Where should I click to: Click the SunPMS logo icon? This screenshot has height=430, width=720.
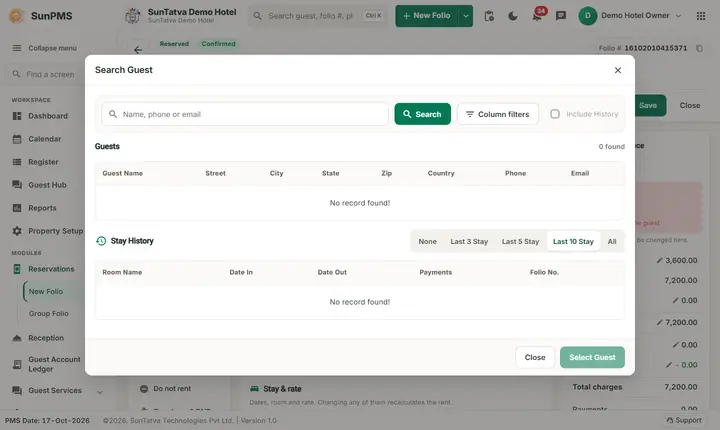(17, 16)
